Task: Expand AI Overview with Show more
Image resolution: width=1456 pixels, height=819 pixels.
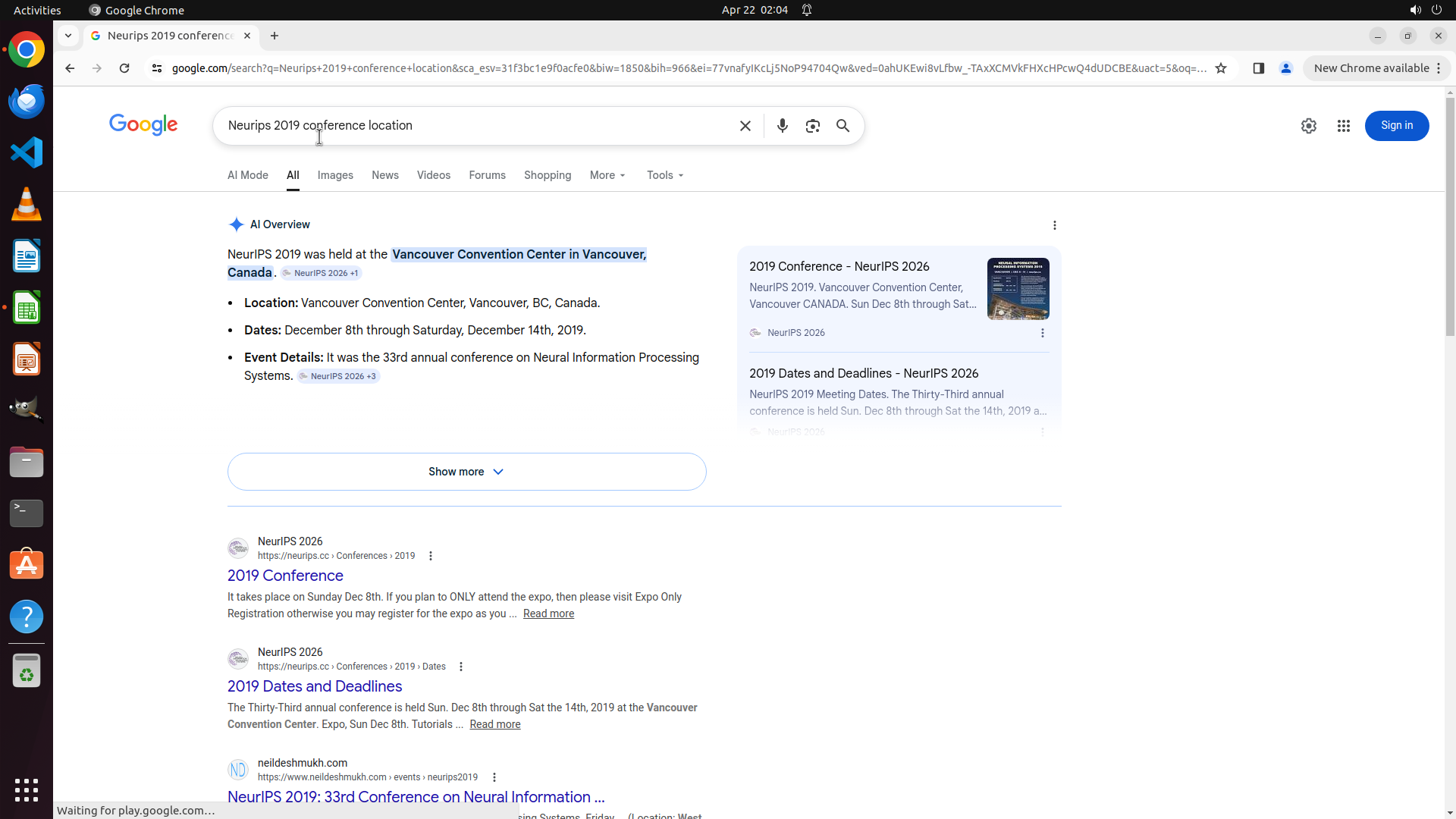Action: (x=466, y=472)
